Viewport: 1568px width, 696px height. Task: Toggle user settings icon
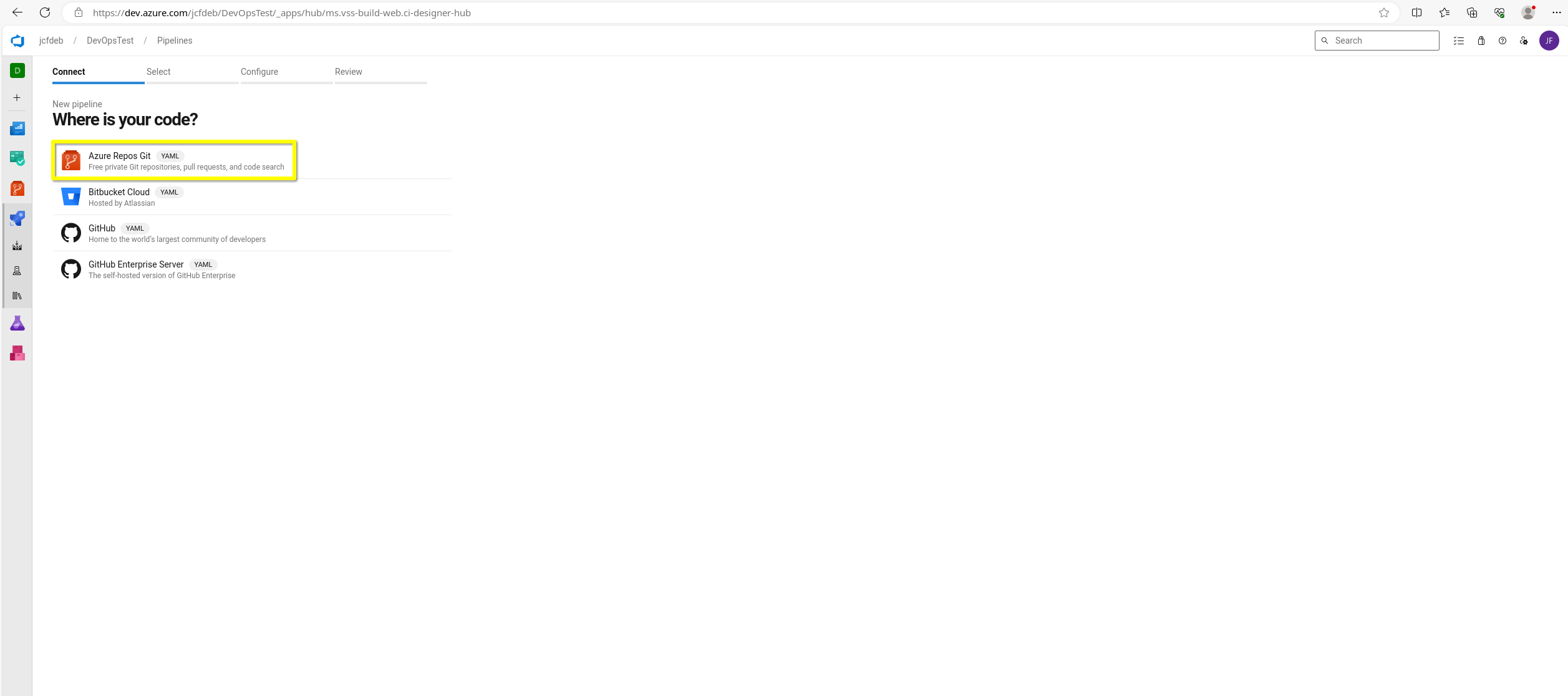(x=1523, y=40)
